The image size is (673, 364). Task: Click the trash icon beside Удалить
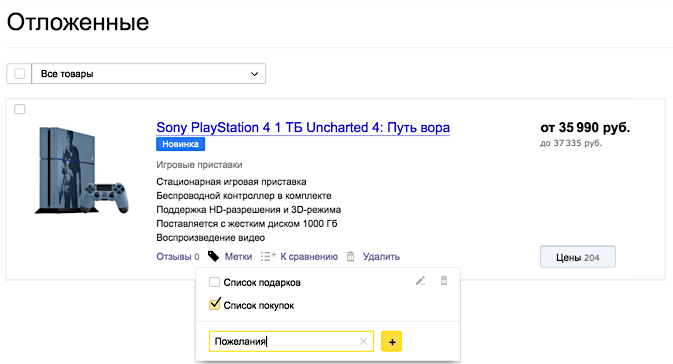[x=351, y=257]
